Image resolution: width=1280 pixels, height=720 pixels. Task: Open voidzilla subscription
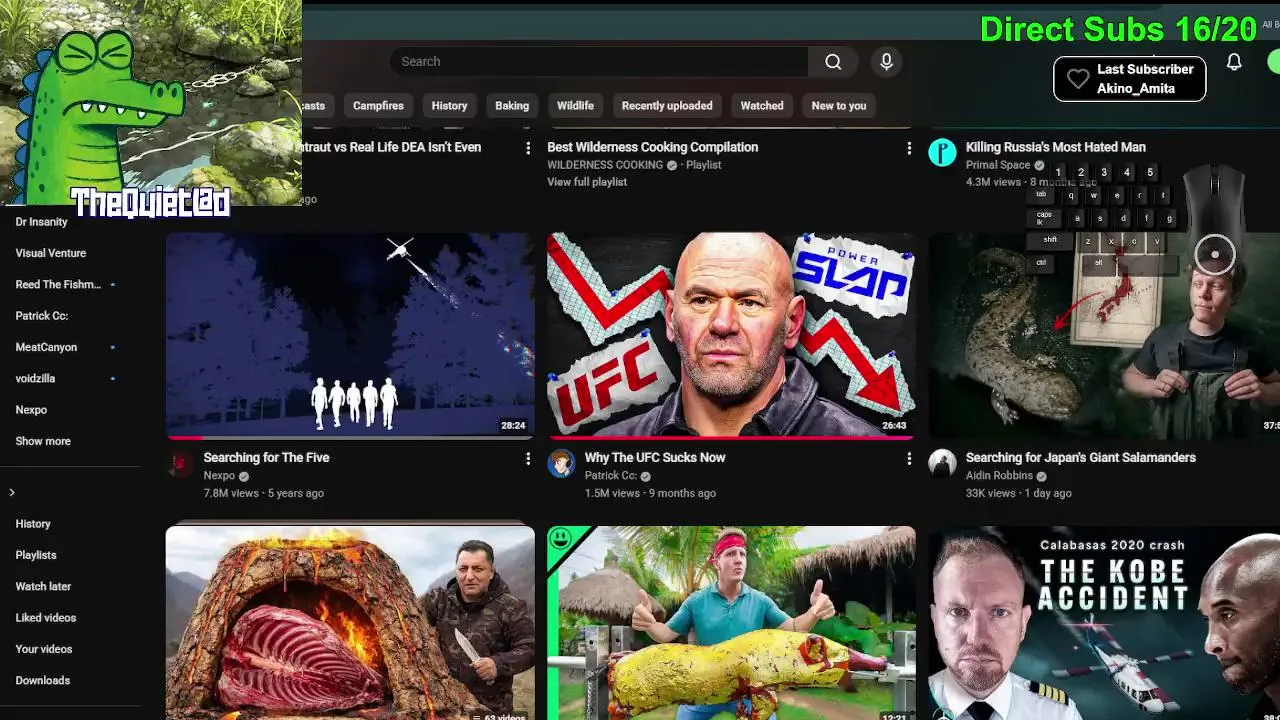coord(35,379)
